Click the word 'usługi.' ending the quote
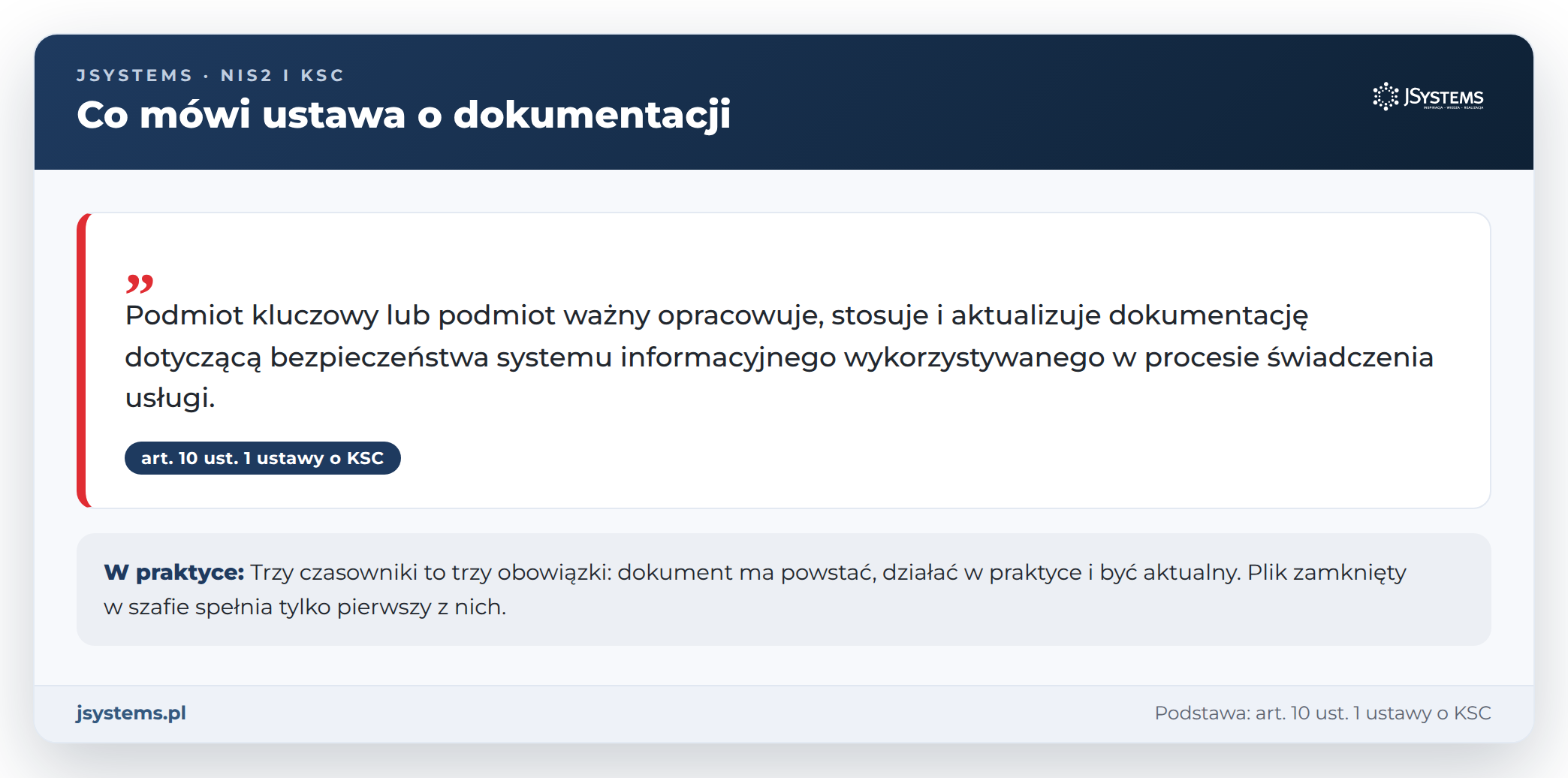Screen dimensions: 1568x778 (170, 398)
